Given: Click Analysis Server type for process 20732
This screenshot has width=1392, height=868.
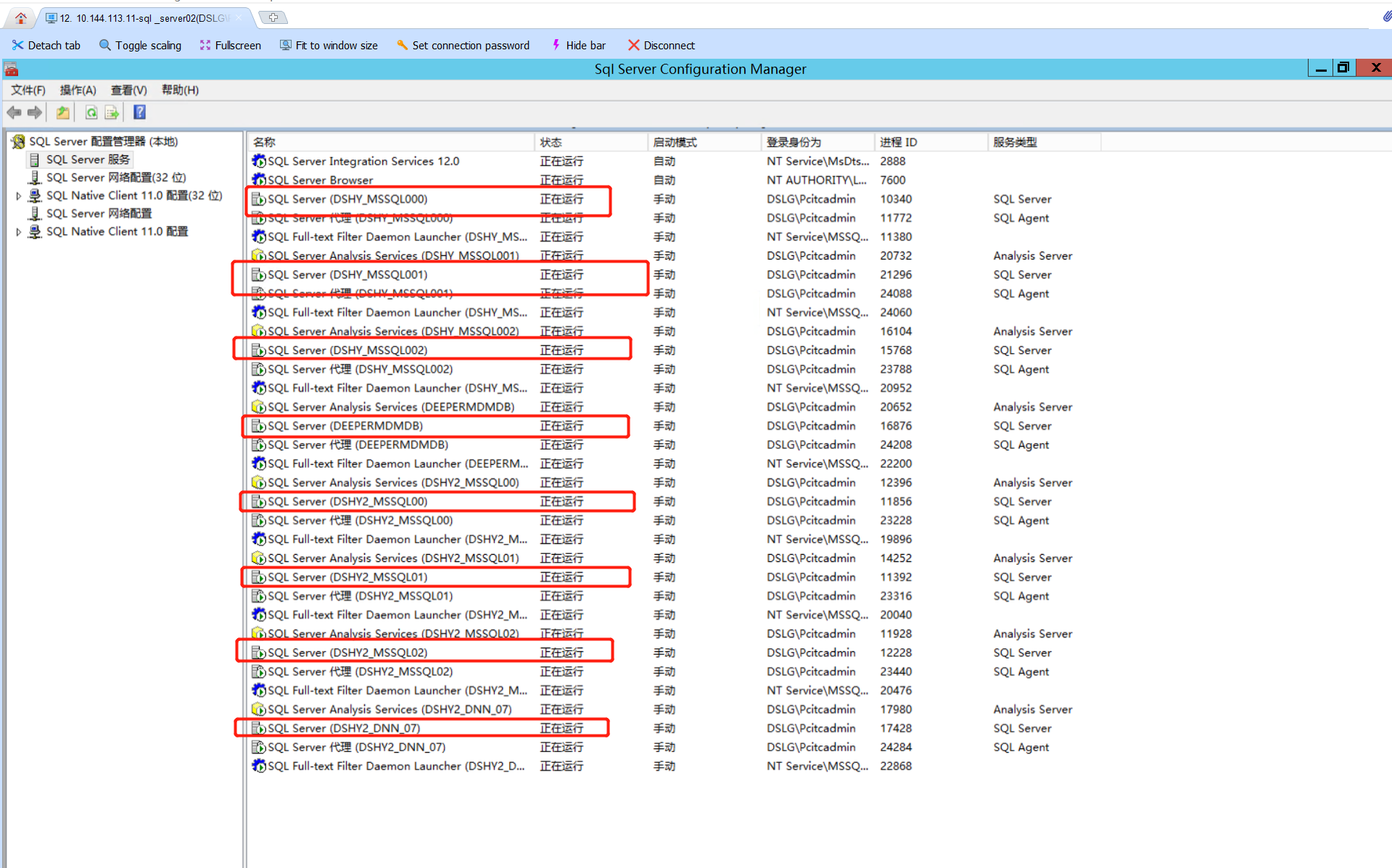Looking at the screenshot, I should point(1033,256).
